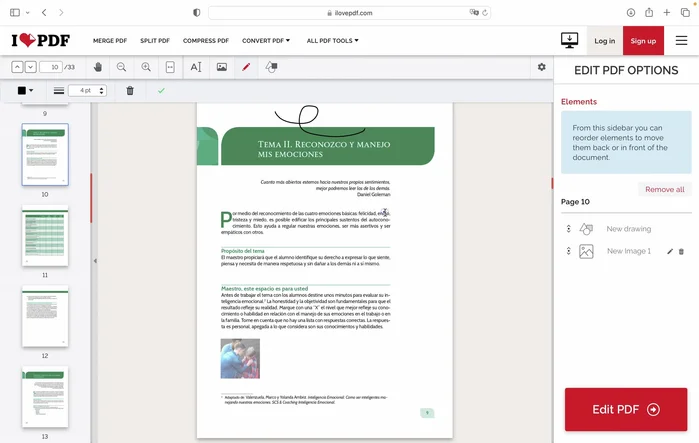Open the Compress PDF menu item
The height and width of the screenshot is (443, 699).
coord(205,41)
